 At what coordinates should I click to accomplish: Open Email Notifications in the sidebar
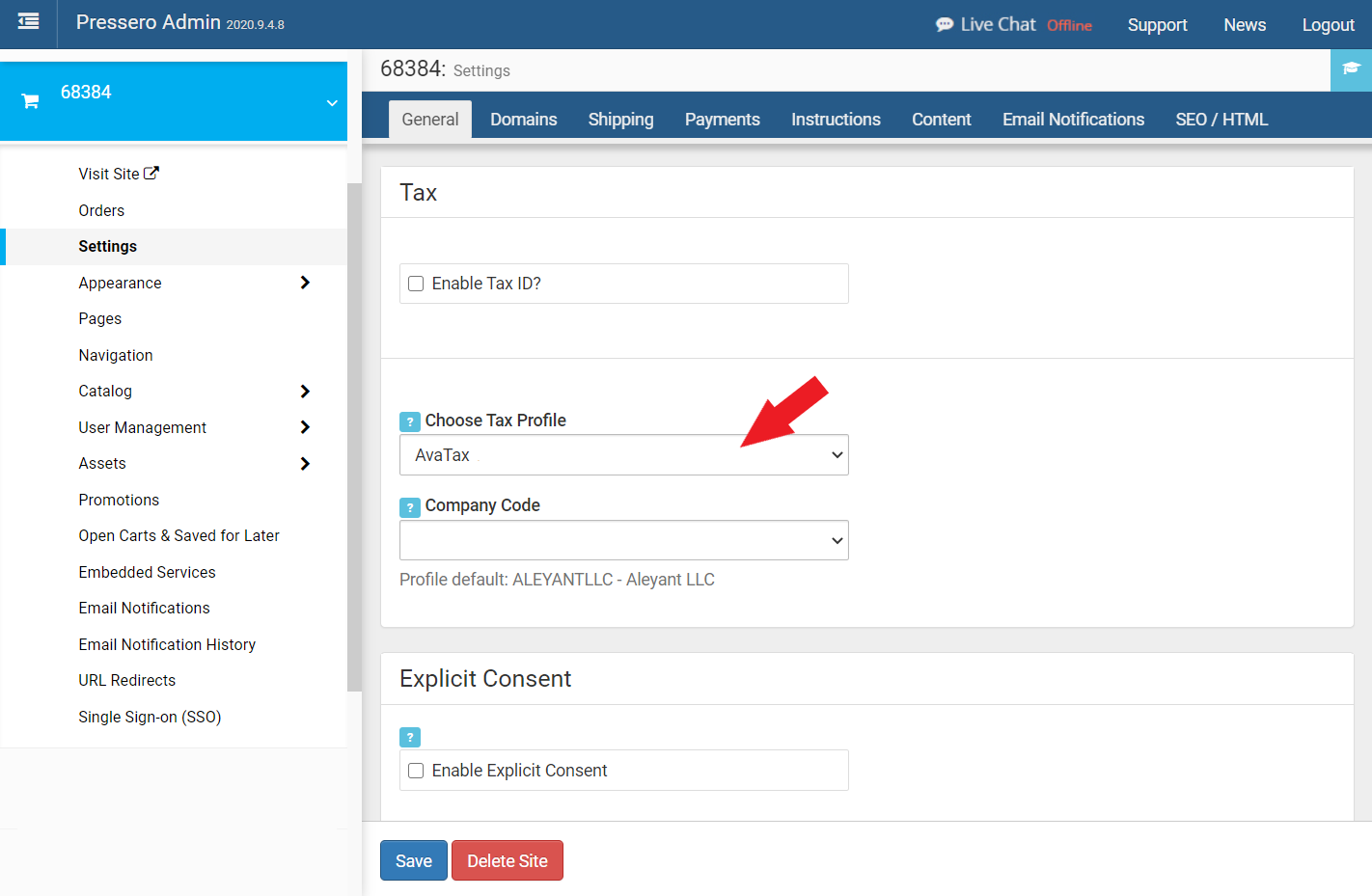tap(145, 609)
